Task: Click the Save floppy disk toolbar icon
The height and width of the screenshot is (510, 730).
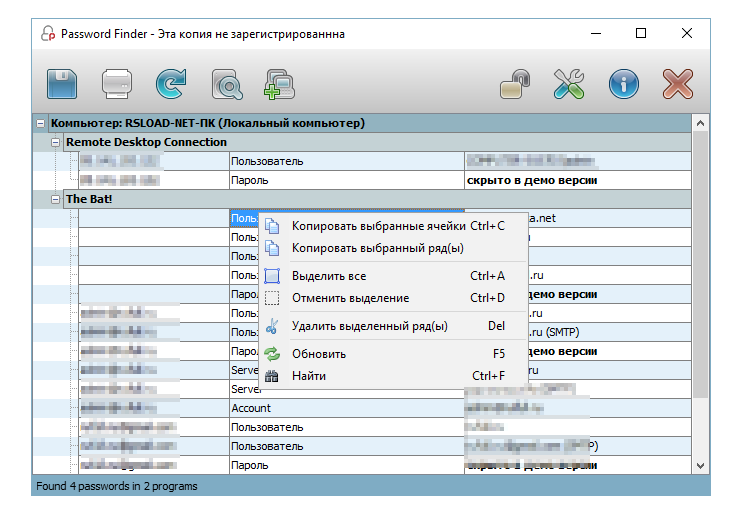Action: (x=62, y=84)
